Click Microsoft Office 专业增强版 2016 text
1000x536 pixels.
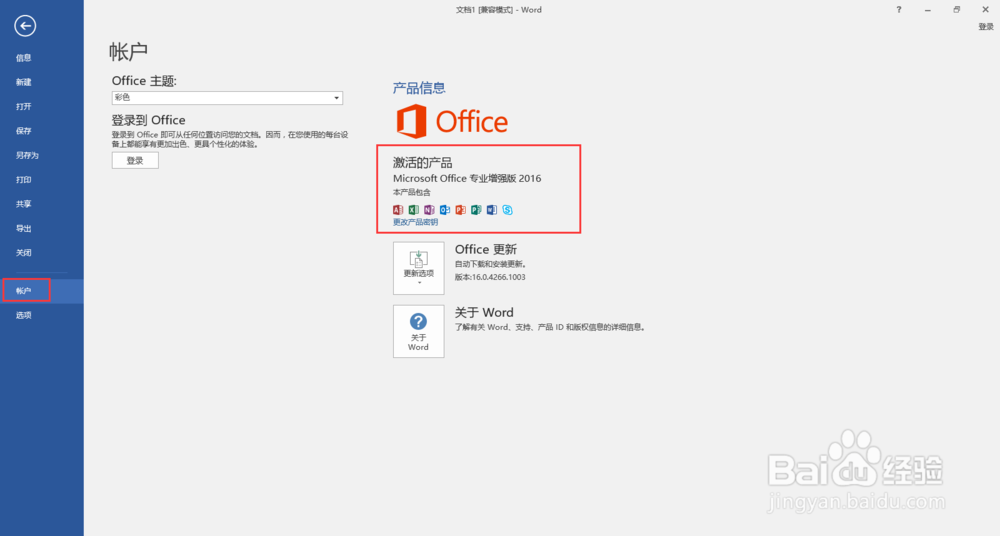coord(467,179)
